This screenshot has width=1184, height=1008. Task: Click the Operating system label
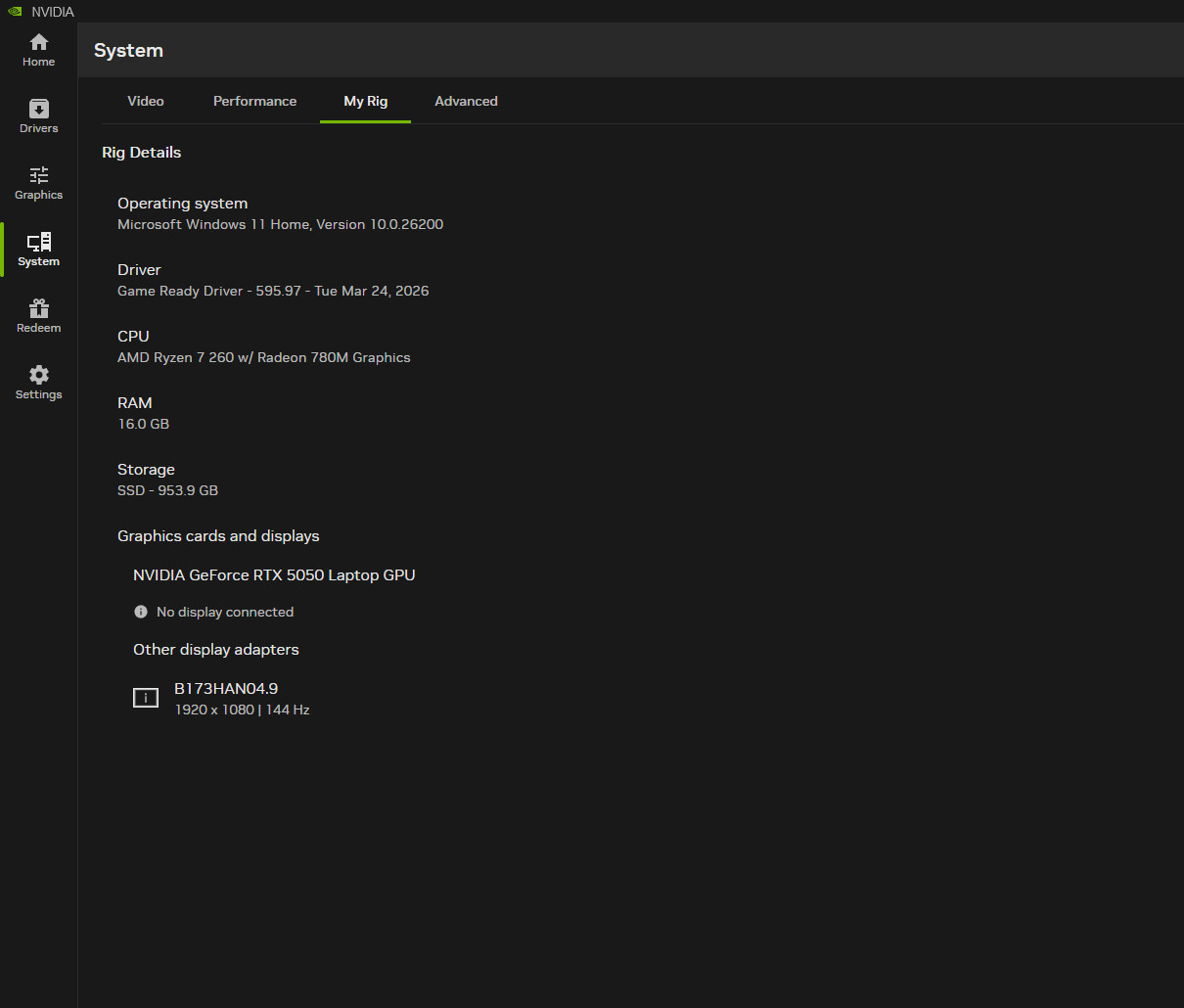[x=183, y=204]
